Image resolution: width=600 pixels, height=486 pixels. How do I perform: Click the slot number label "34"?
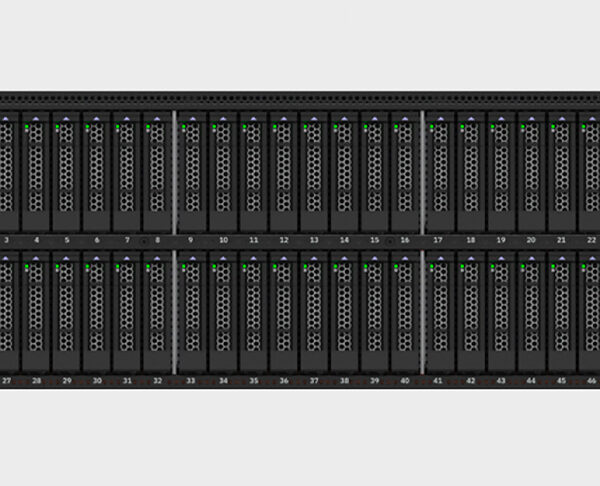[223, 380]
